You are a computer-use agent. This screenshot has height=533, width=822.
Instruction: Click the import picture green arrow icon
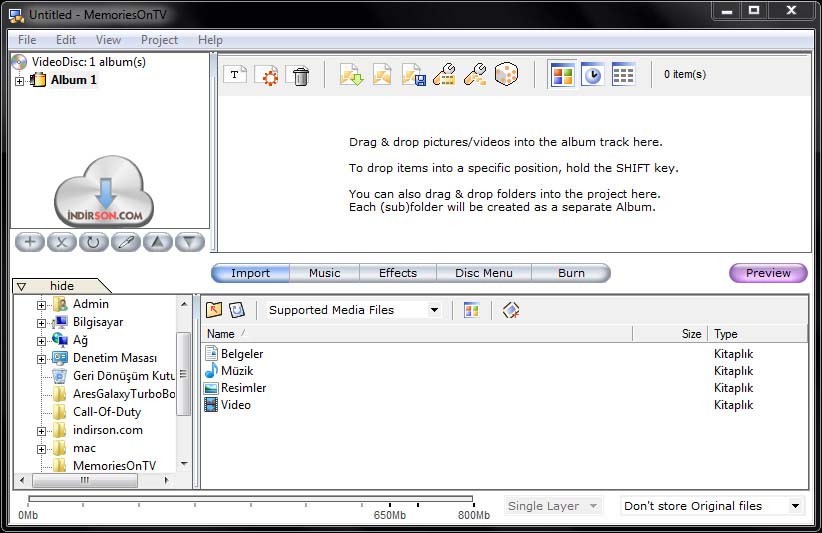pyautogui.click(x=351, y=74)
